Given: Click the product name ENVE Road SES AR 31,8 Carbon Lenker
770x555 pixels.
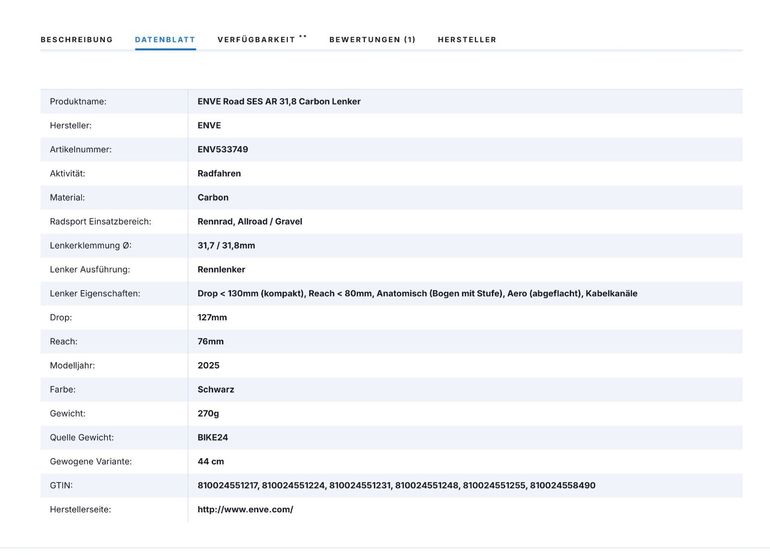Looking at the screenshot, I should 279,101.
